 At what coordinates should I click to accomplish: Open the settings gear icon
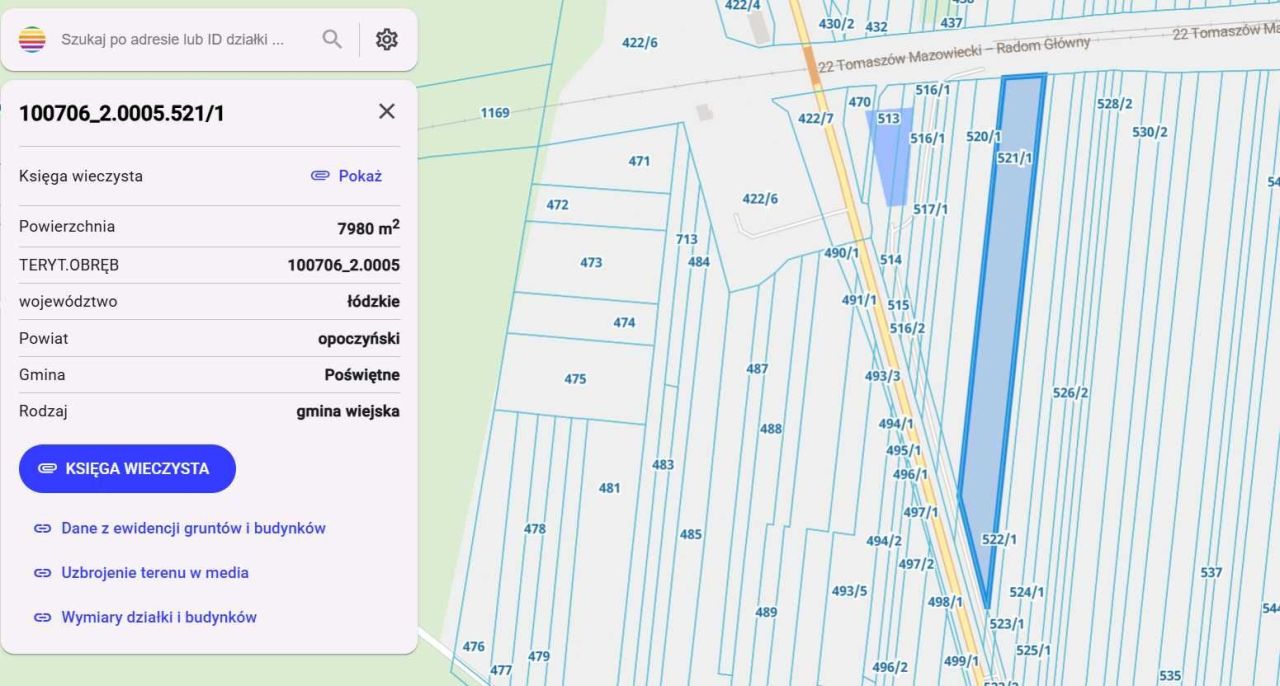(x=387, y=39)
